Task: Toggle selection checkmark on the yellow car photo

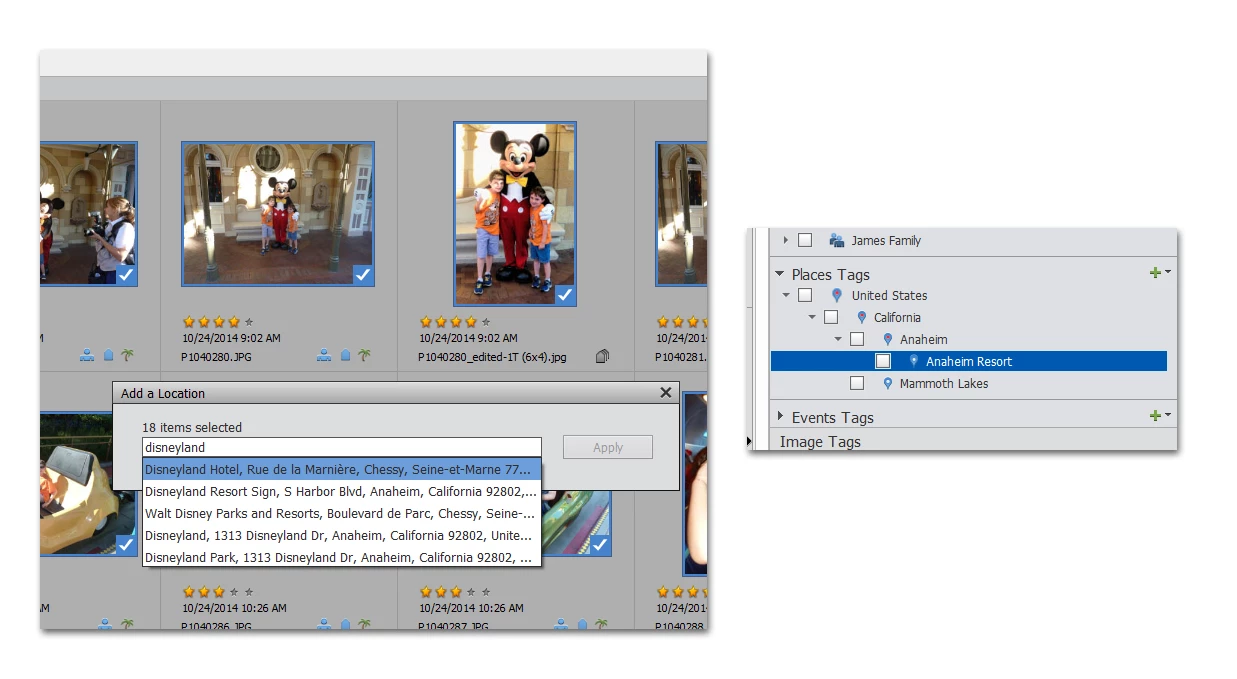Action: (125, 544)
